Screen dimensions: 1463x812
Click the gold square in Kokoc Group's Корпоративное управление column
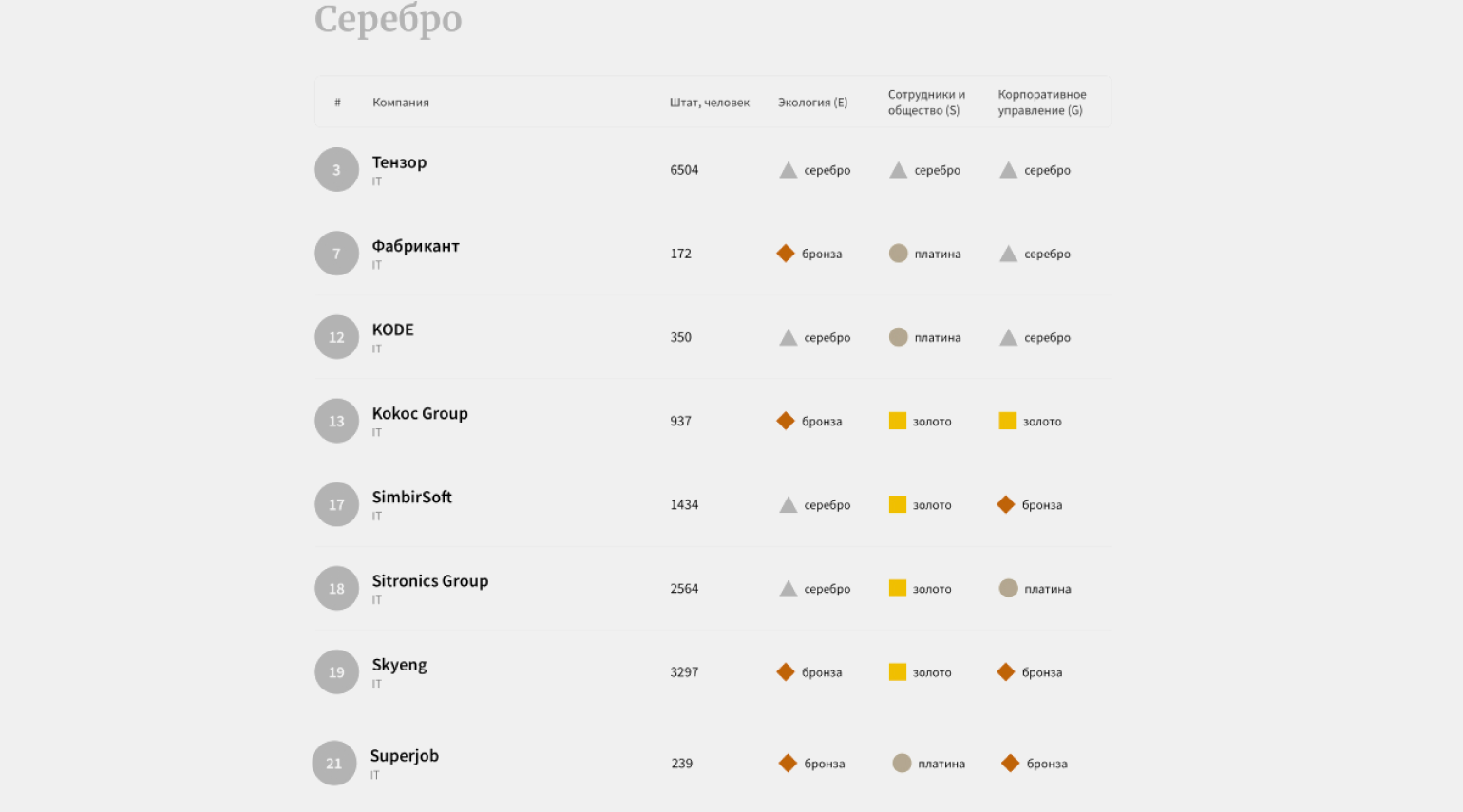point(1007,421)
